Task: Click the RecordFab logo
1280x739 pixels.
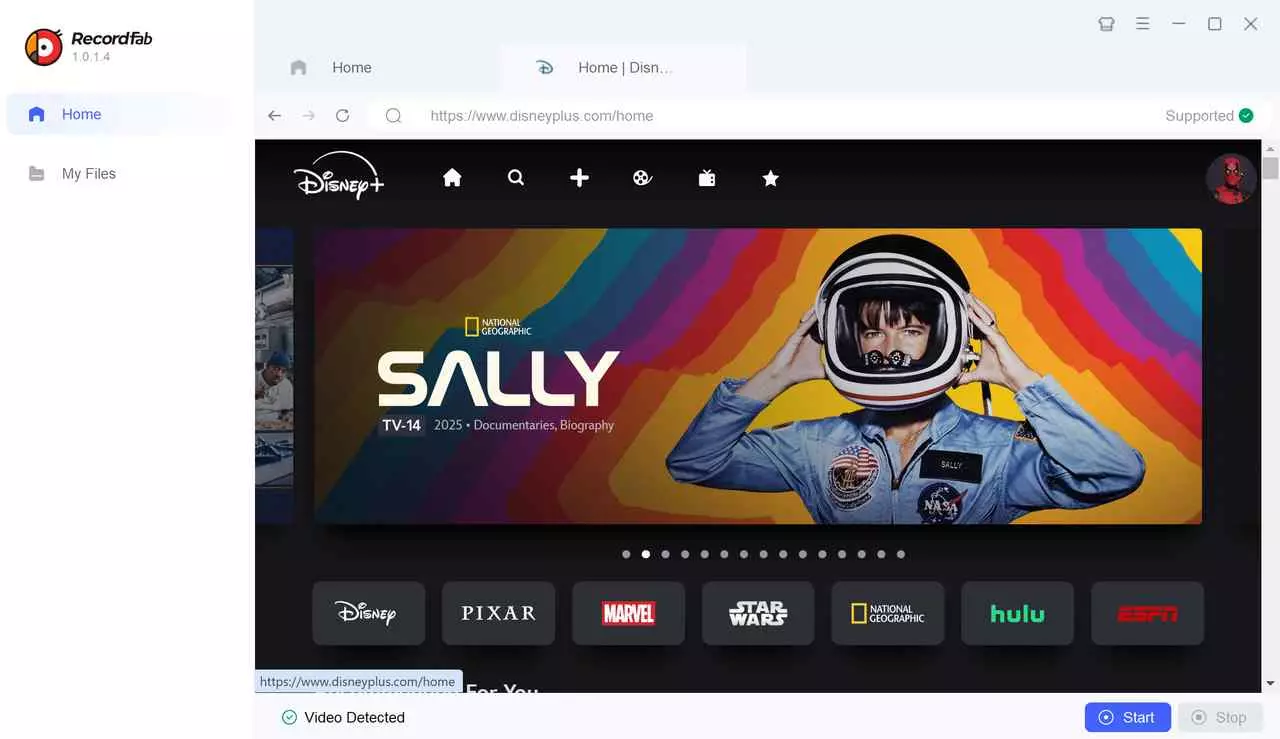Action: click(x=43, y=47)
